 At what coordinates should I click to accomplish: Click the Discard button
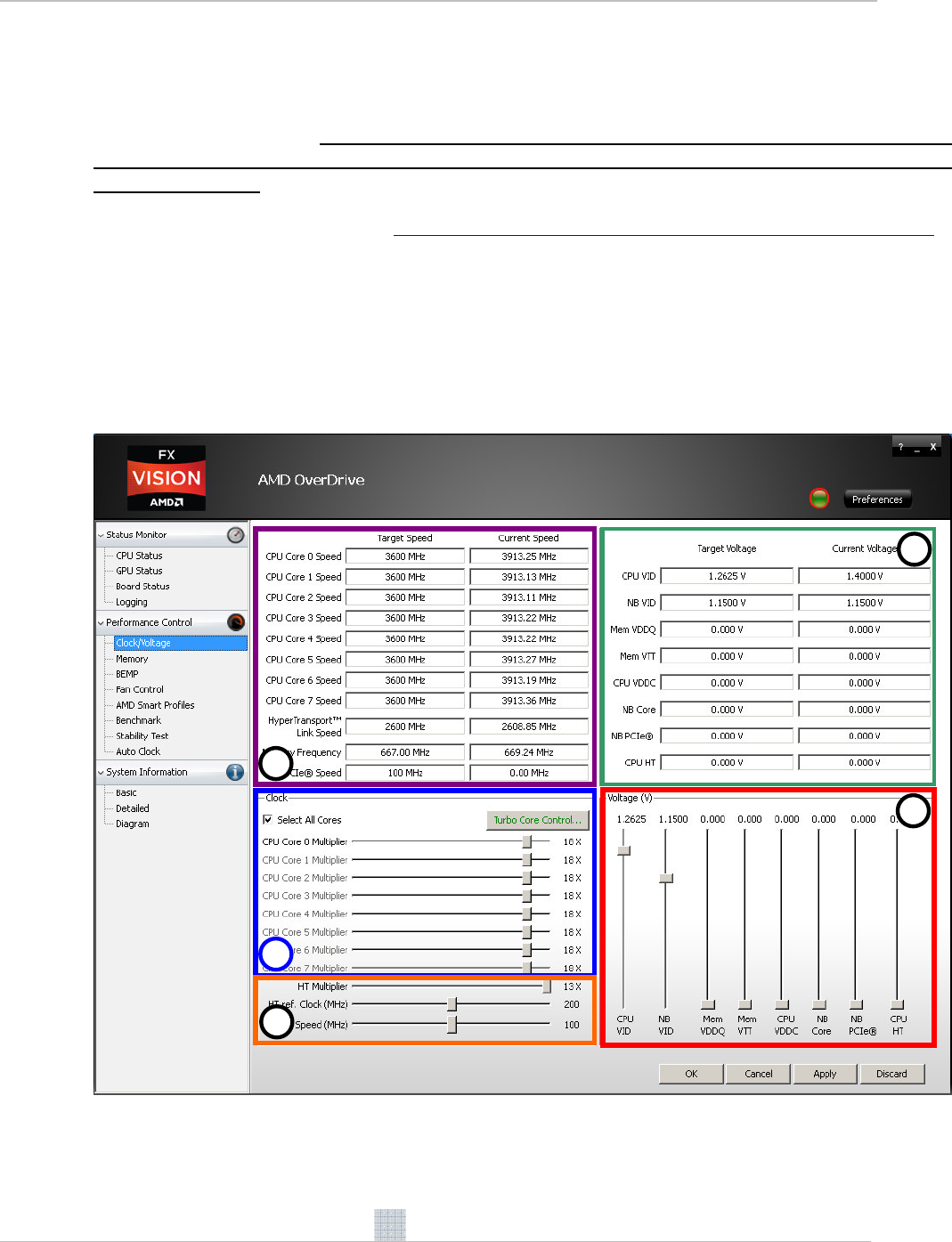click(891, 1074)
